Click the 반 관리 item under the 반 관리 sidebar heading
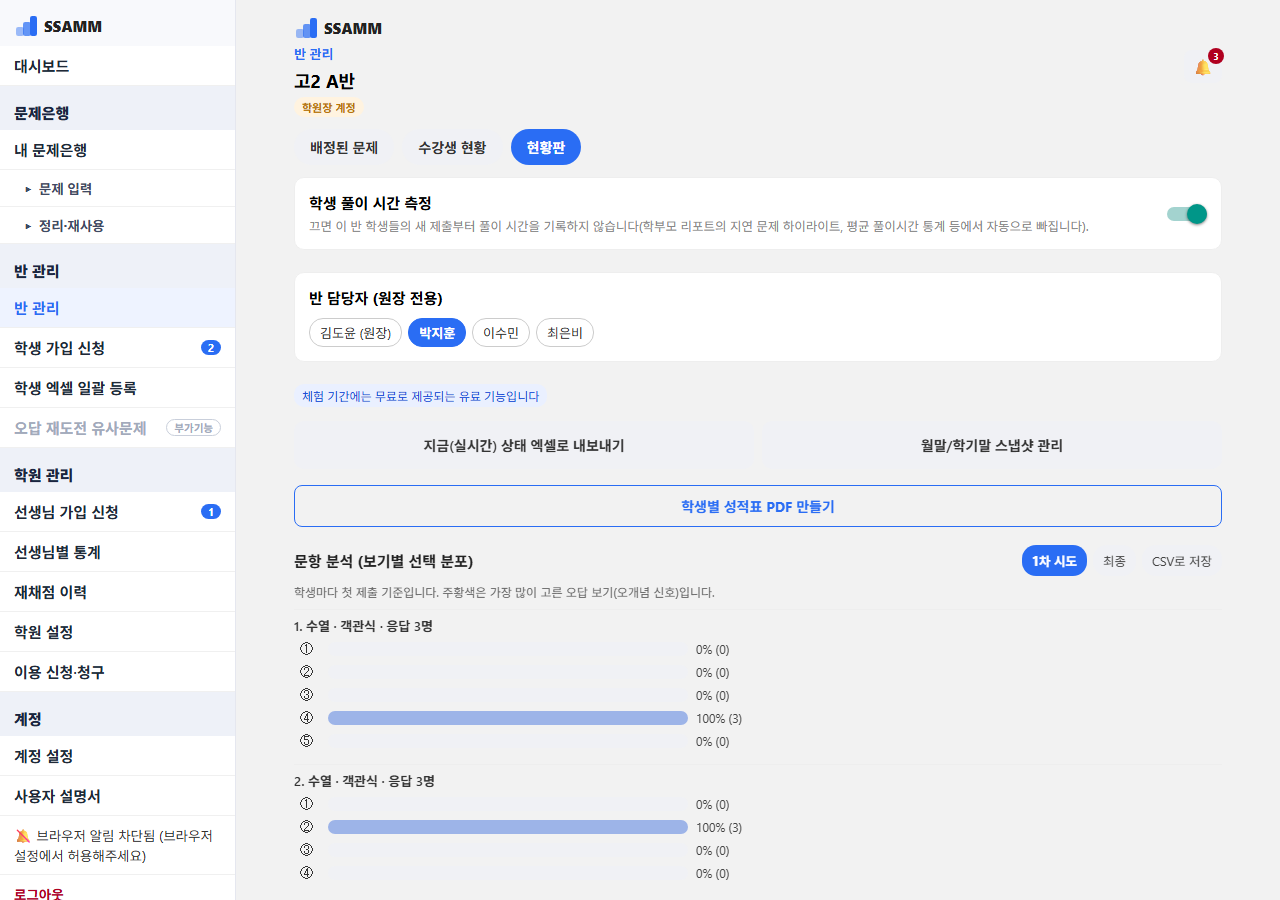This screenshot has width=1280, height=900. tap(118, 308)
